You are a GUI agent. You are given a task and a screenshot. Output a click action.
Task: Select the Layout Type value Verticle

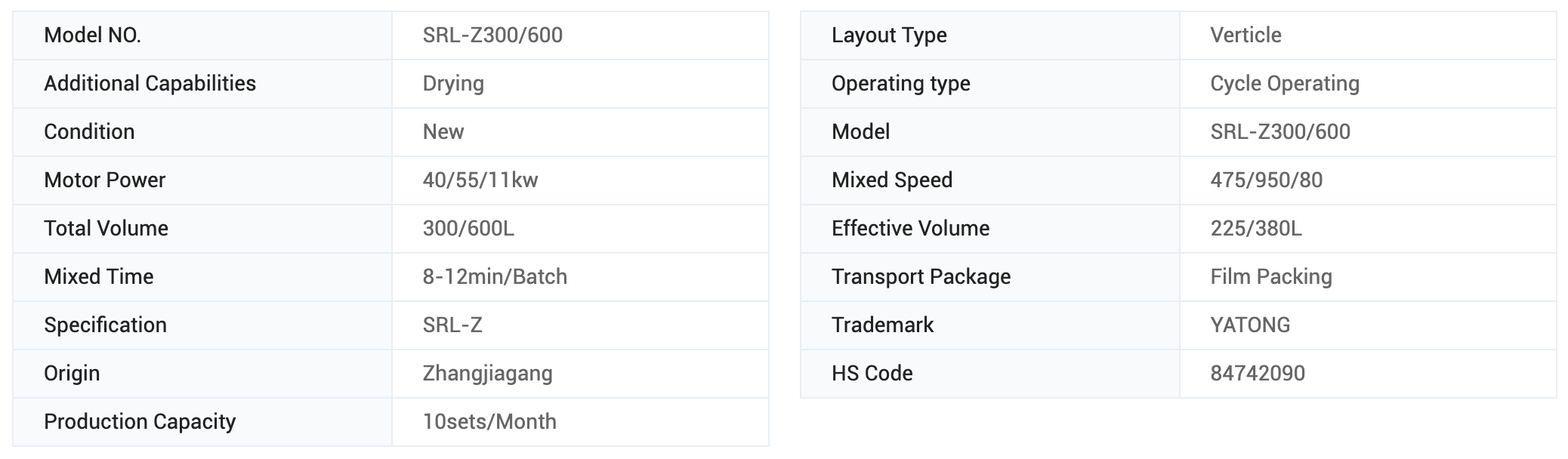point(1245,35)
